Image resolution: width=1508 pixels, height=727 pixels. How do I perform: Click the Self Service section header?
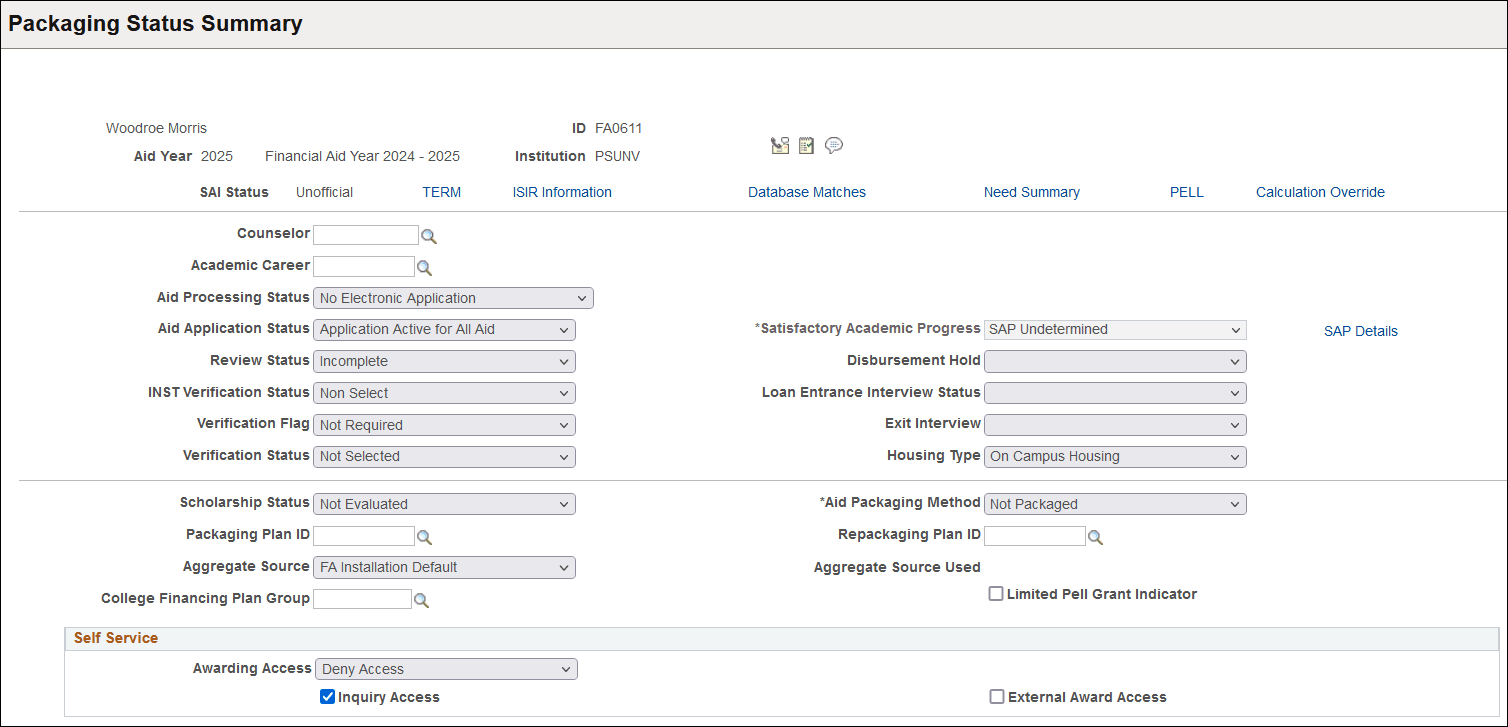[116, 638]
